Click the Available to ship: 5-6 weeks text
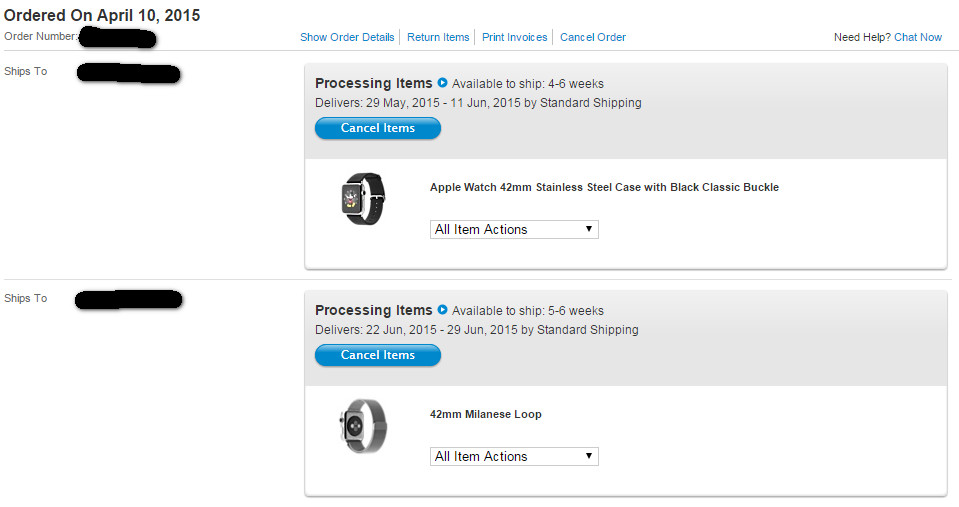The width and height of the screenshot is (959, 507). [528, 311]
